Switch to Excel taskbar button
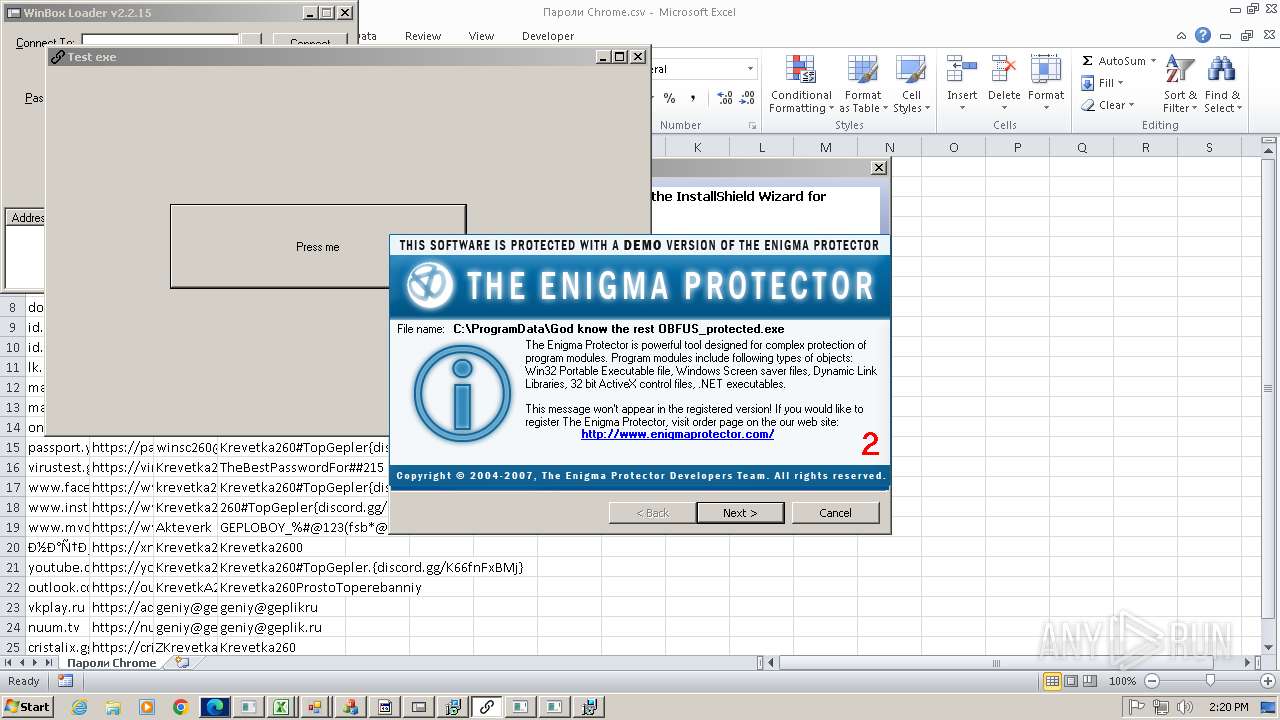Image resolution: width=1280 pixels, height=720 pixels. pos(283,707)
